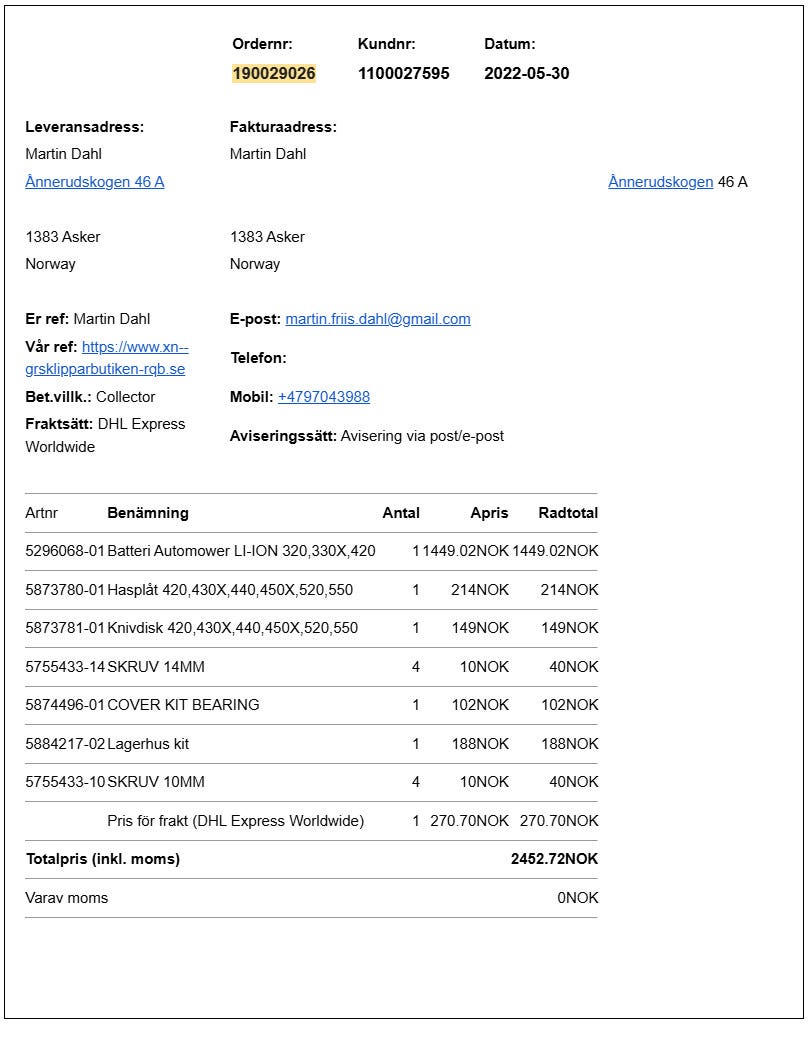
Task: Click the Pris för frakt row label
Action: tap(235, 820)
